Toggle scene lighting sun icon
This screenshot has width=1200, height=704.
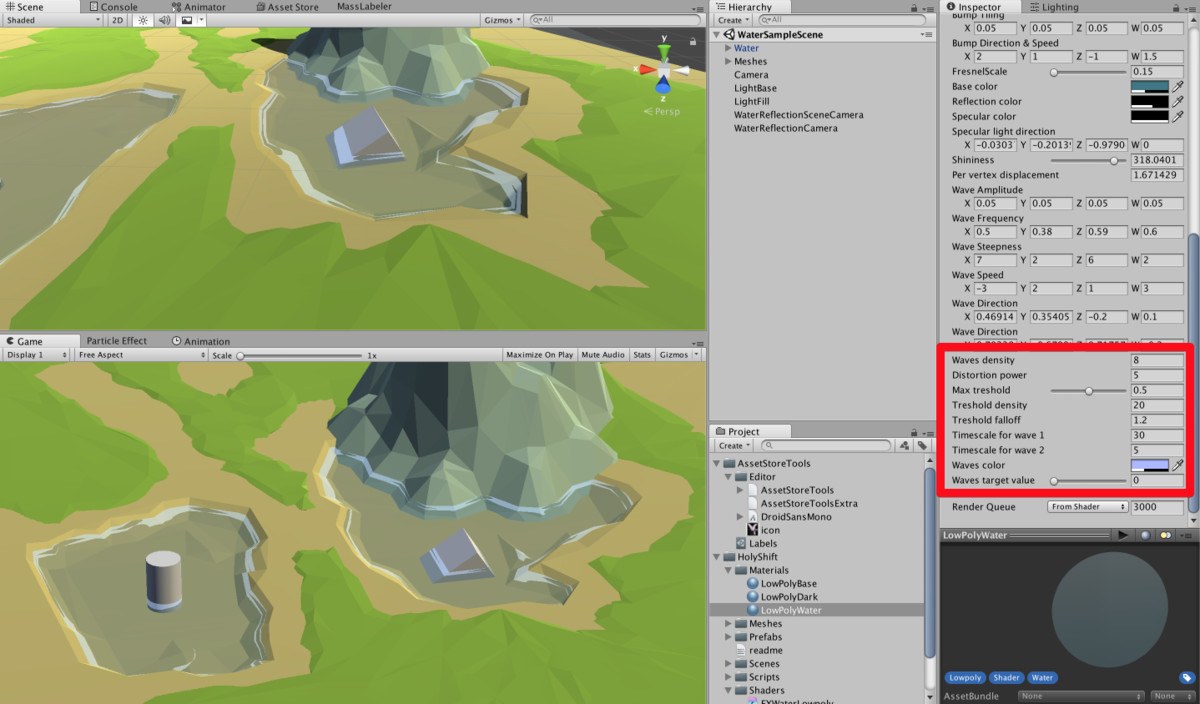[x=143, y=20]
